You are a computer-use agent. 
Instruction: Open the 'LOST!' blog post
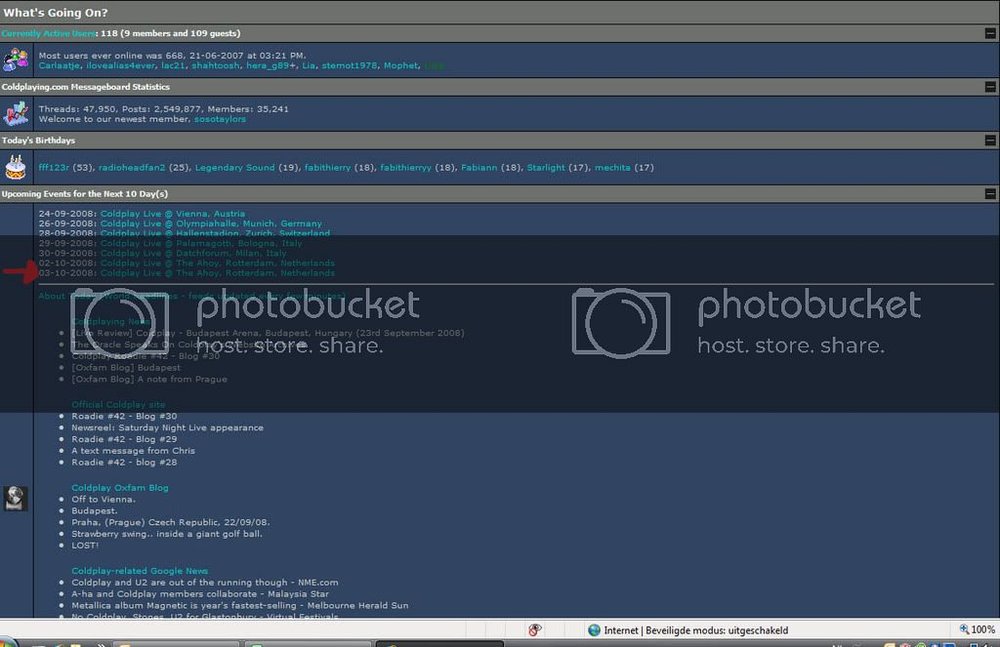[85, 545]
